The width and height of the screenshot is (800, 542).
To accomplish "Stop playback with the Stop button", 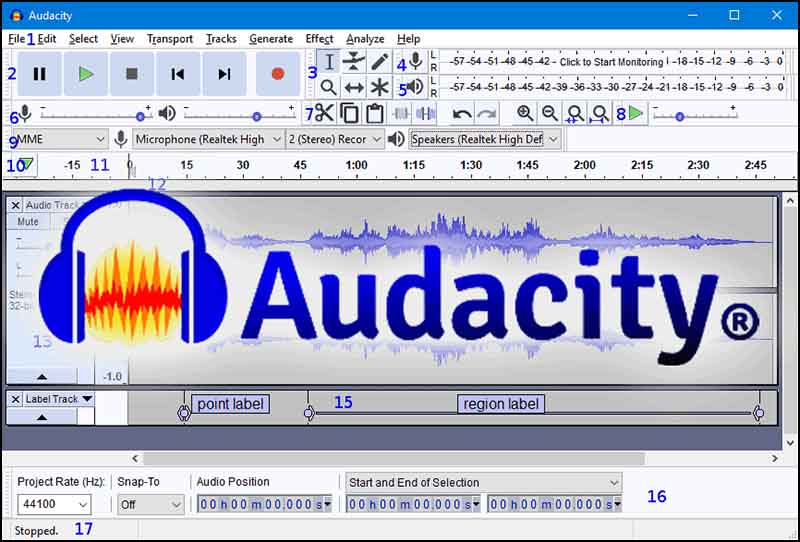I will coord(132,74).
